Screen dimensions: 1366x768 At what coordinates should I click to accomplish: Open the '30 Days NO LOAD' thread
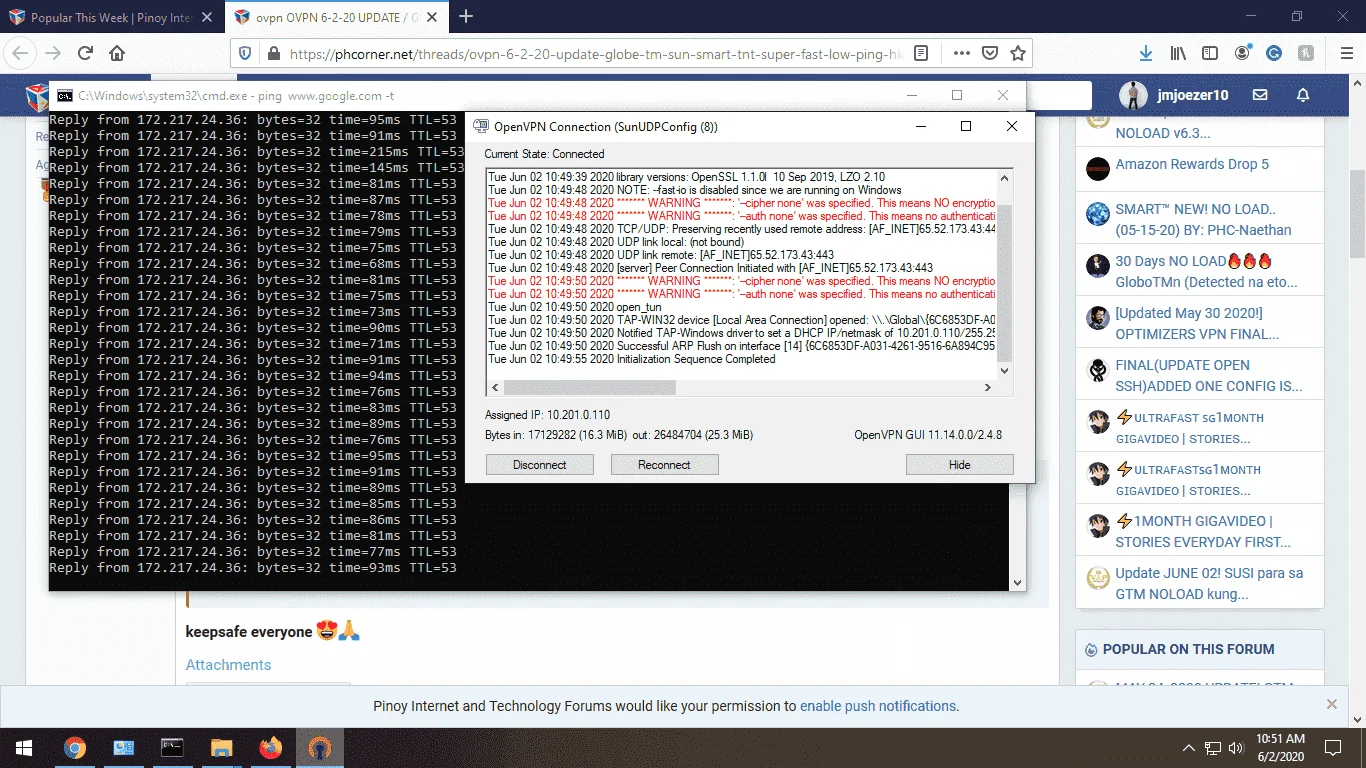(1206, 272)
